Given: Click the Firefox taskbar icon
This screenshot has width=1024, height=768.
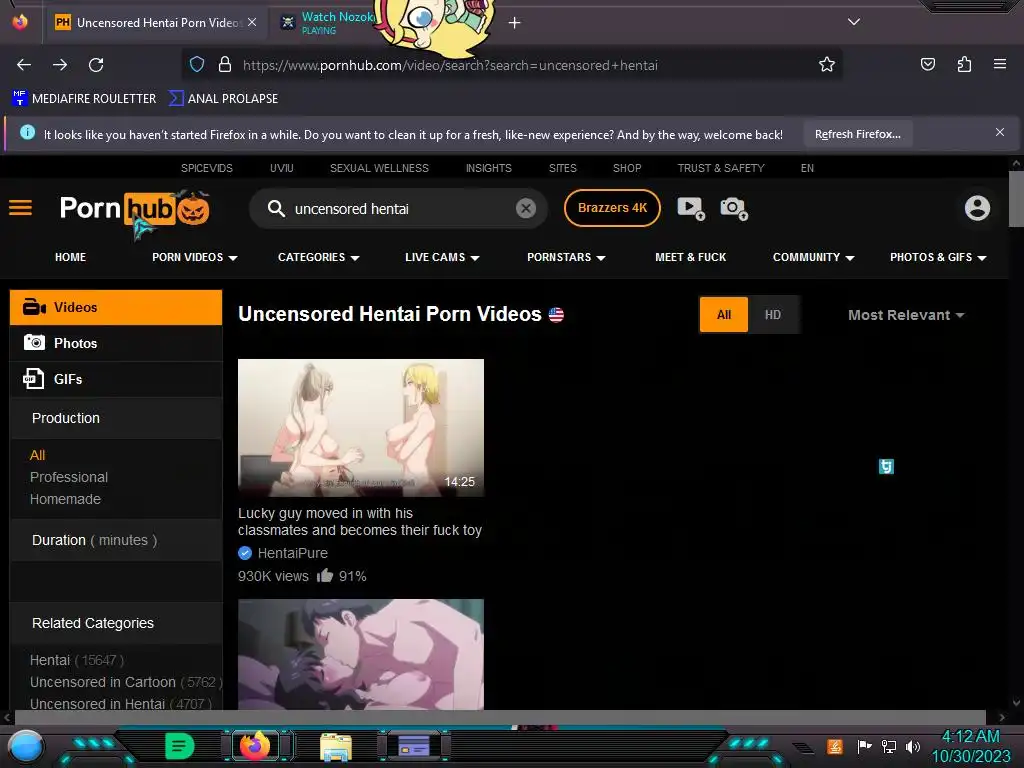Looking at the screenshot, I should (x=255, y=745).
